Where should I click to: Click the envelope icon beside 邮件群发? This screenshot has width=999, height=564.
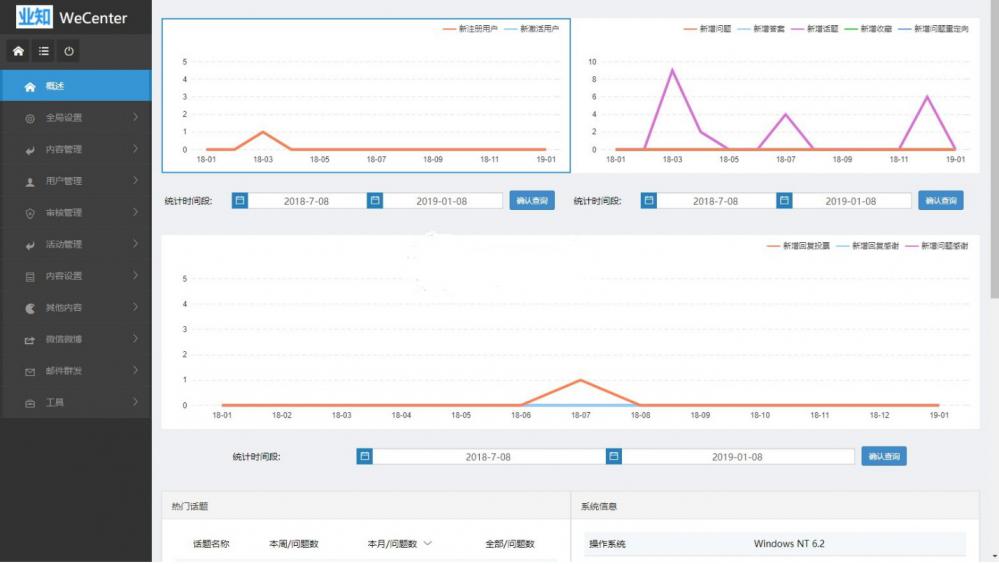(x=30, y=372)
